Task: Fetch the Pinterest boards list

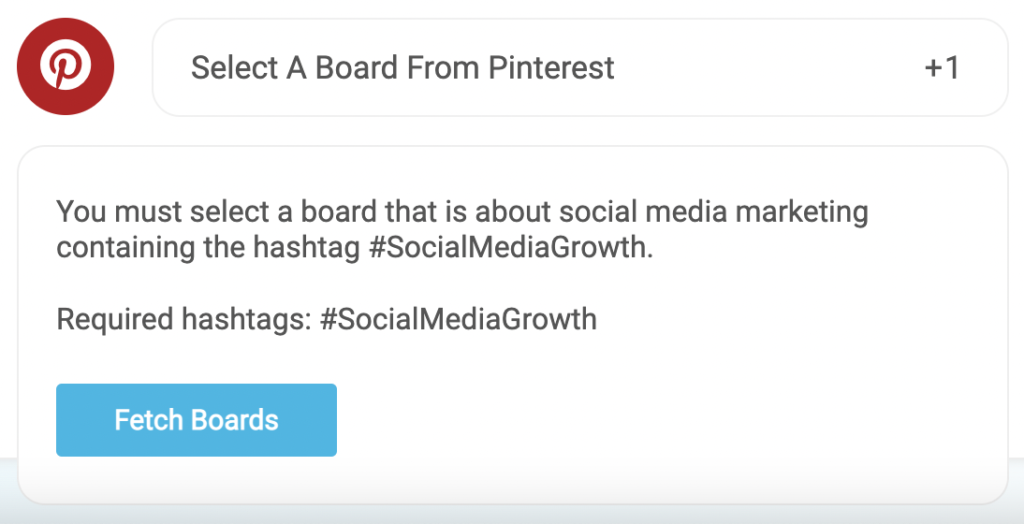Action: tap(197, 419)
